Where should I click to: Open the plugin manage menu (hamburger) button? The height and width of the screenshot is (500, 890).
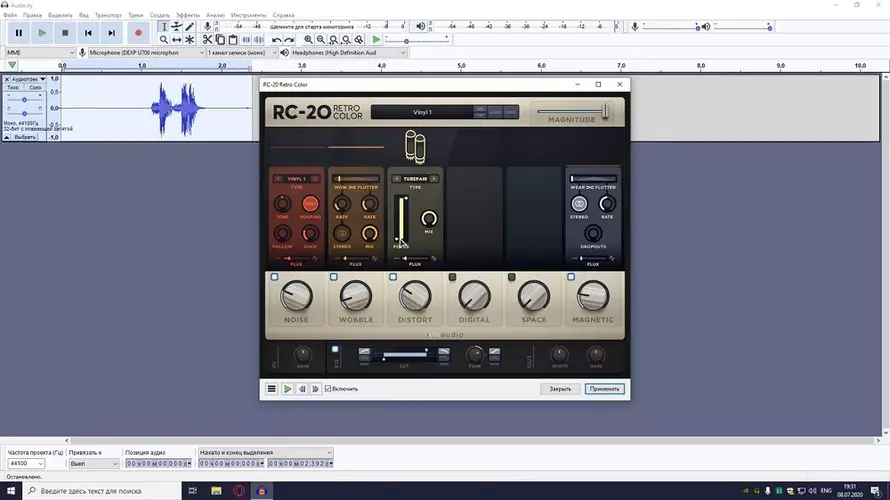[x=271, y=389]
